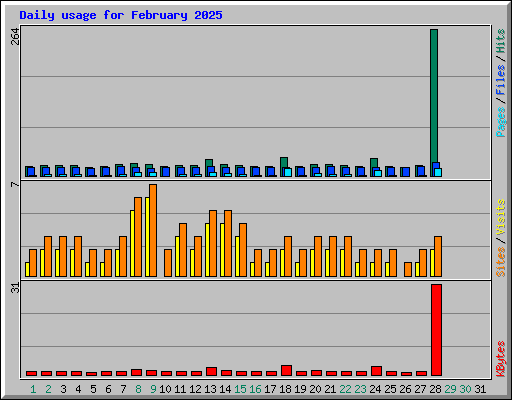Click the single orange bar for day 26

[x=408, y=269]
